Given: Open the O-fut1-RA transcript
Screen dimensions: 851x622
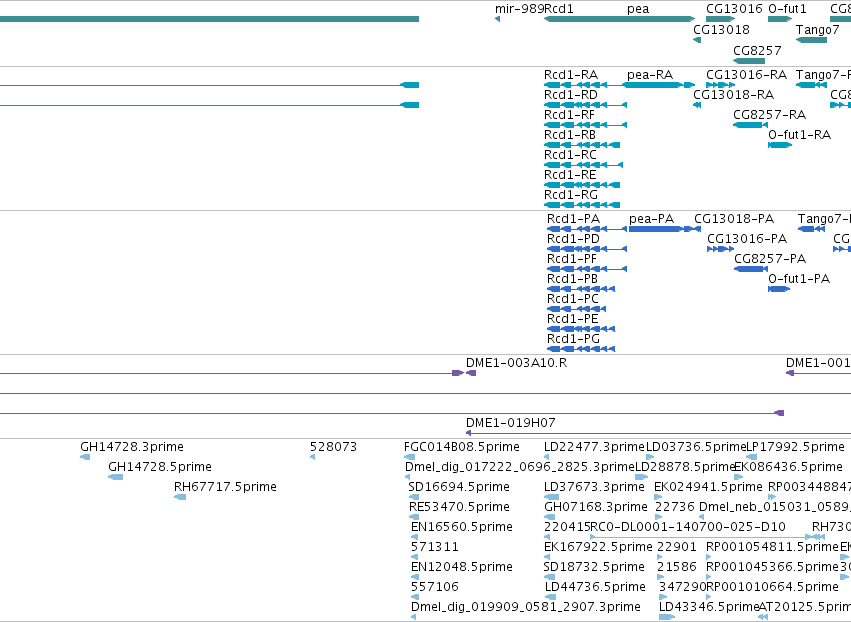Looking at the screenshot, I should 780,145.
